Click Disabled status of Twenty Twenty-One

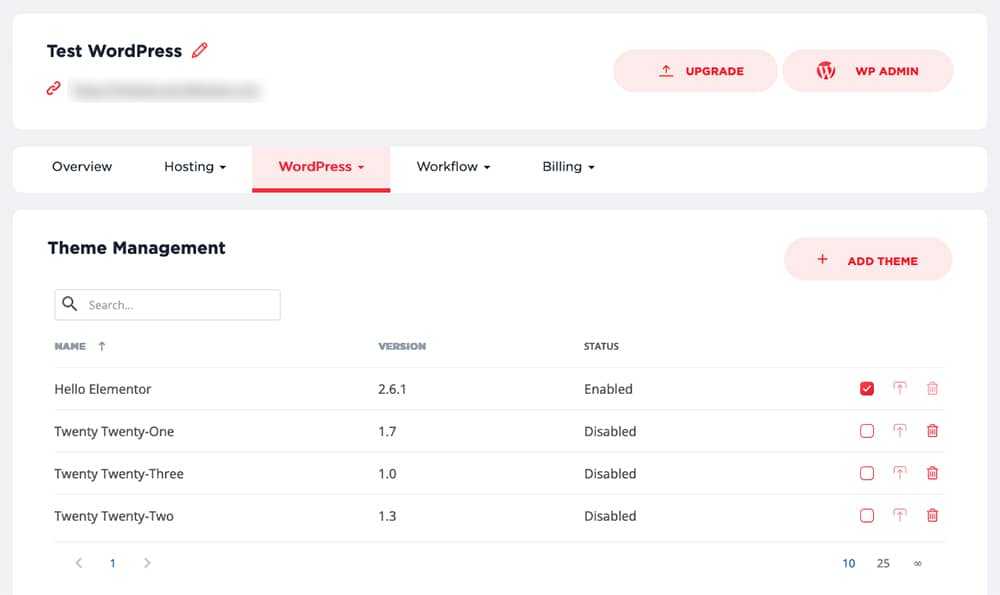[x=610, y=431]
